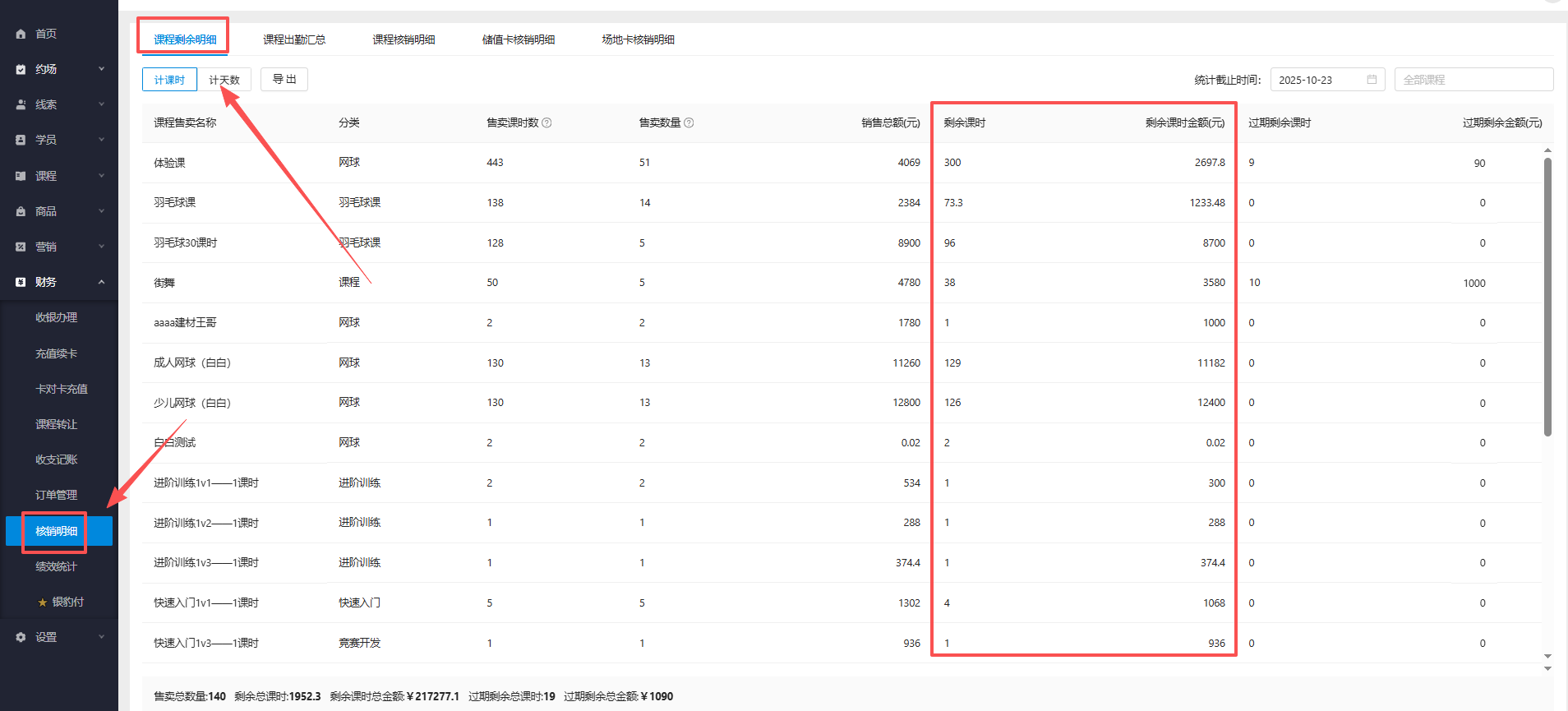
Task: Click the 设置 gear icon in sidebar
Action: coord(21,637)
